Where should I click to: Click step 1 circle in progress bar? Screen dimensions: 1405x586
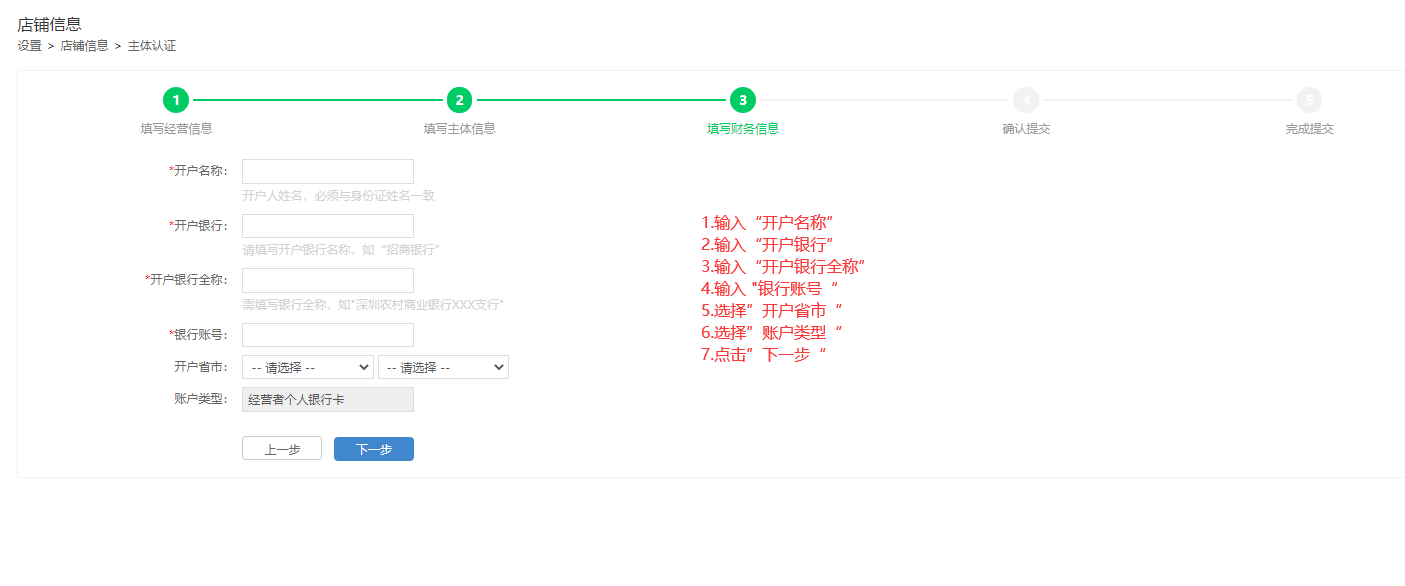176,100
